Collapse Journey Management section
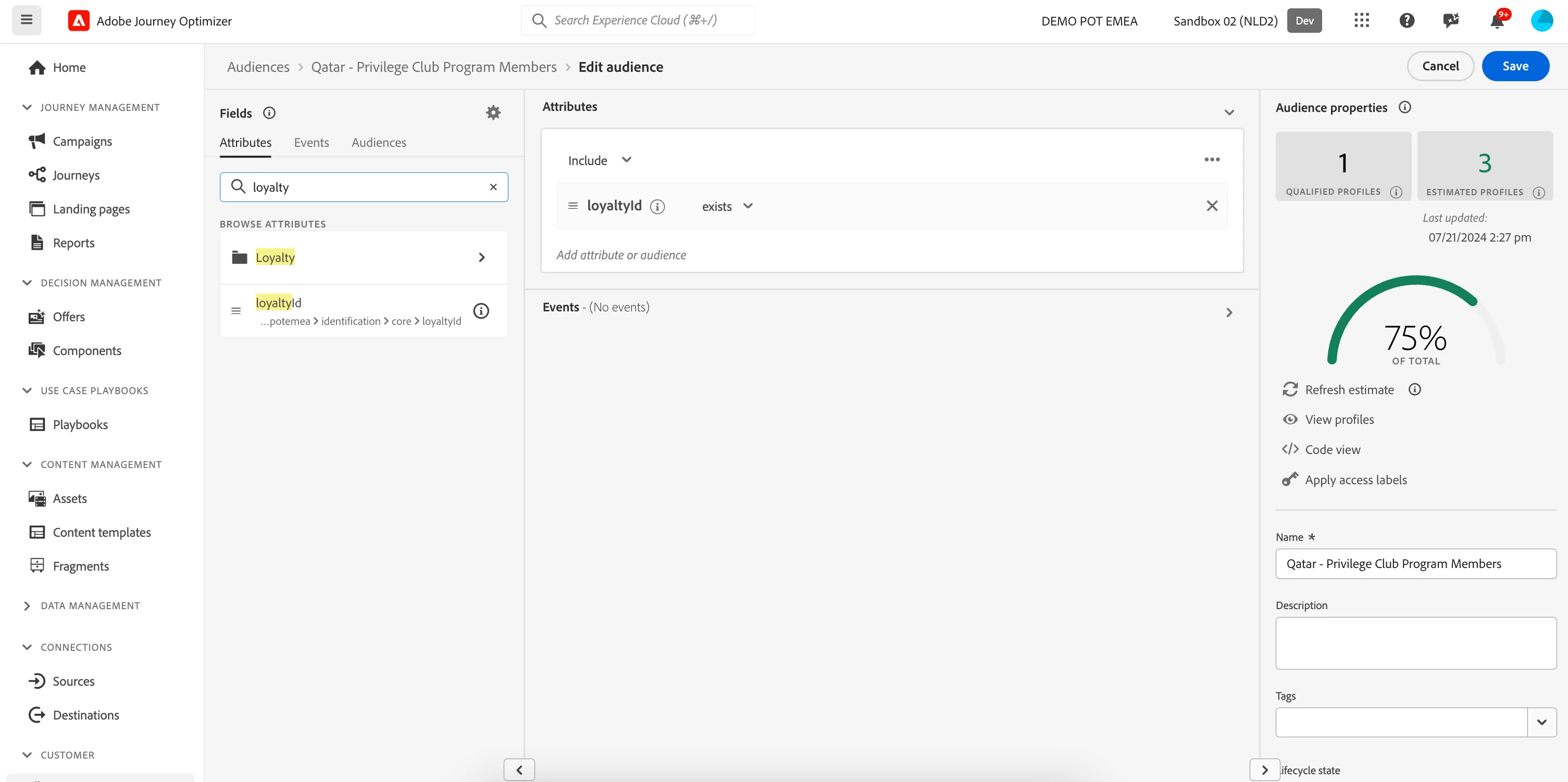 pos(27,107)
